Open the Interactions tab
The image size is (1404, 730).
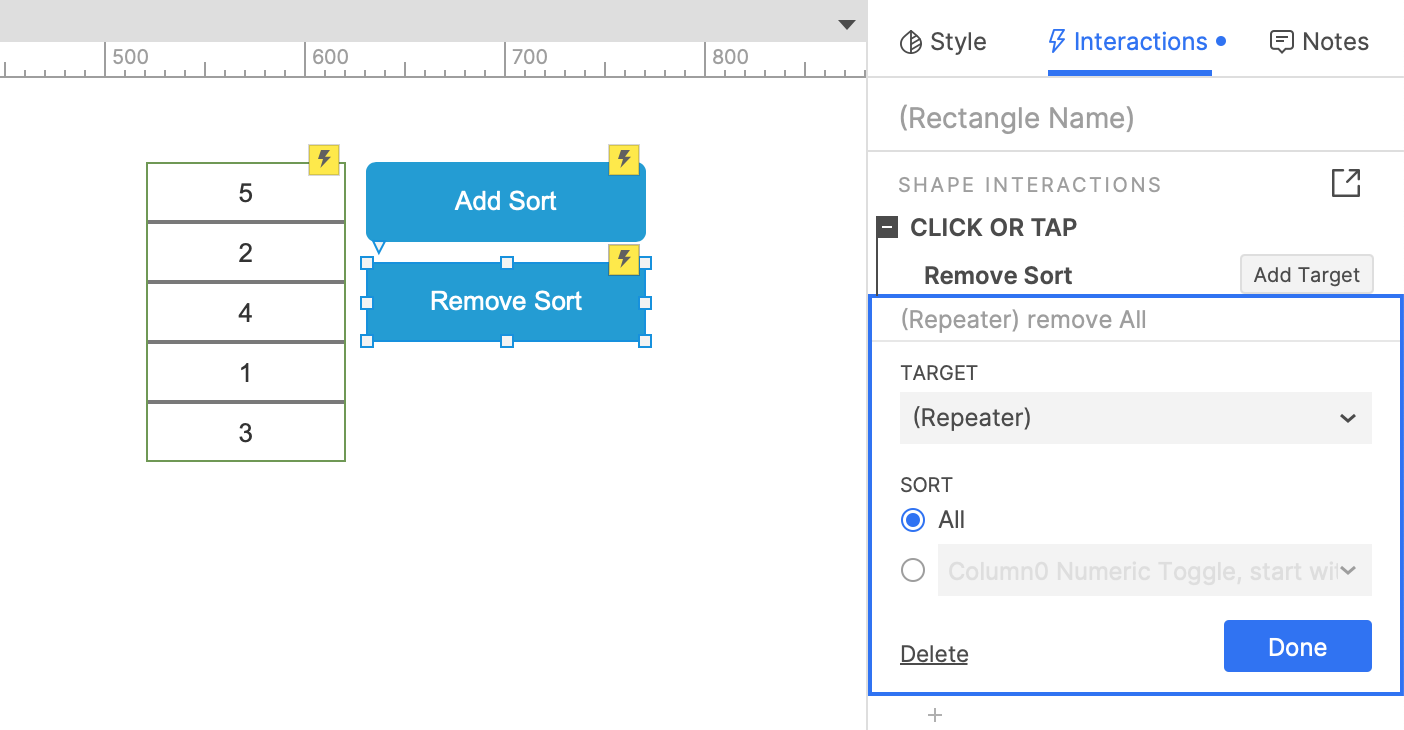coord(1129,42)
